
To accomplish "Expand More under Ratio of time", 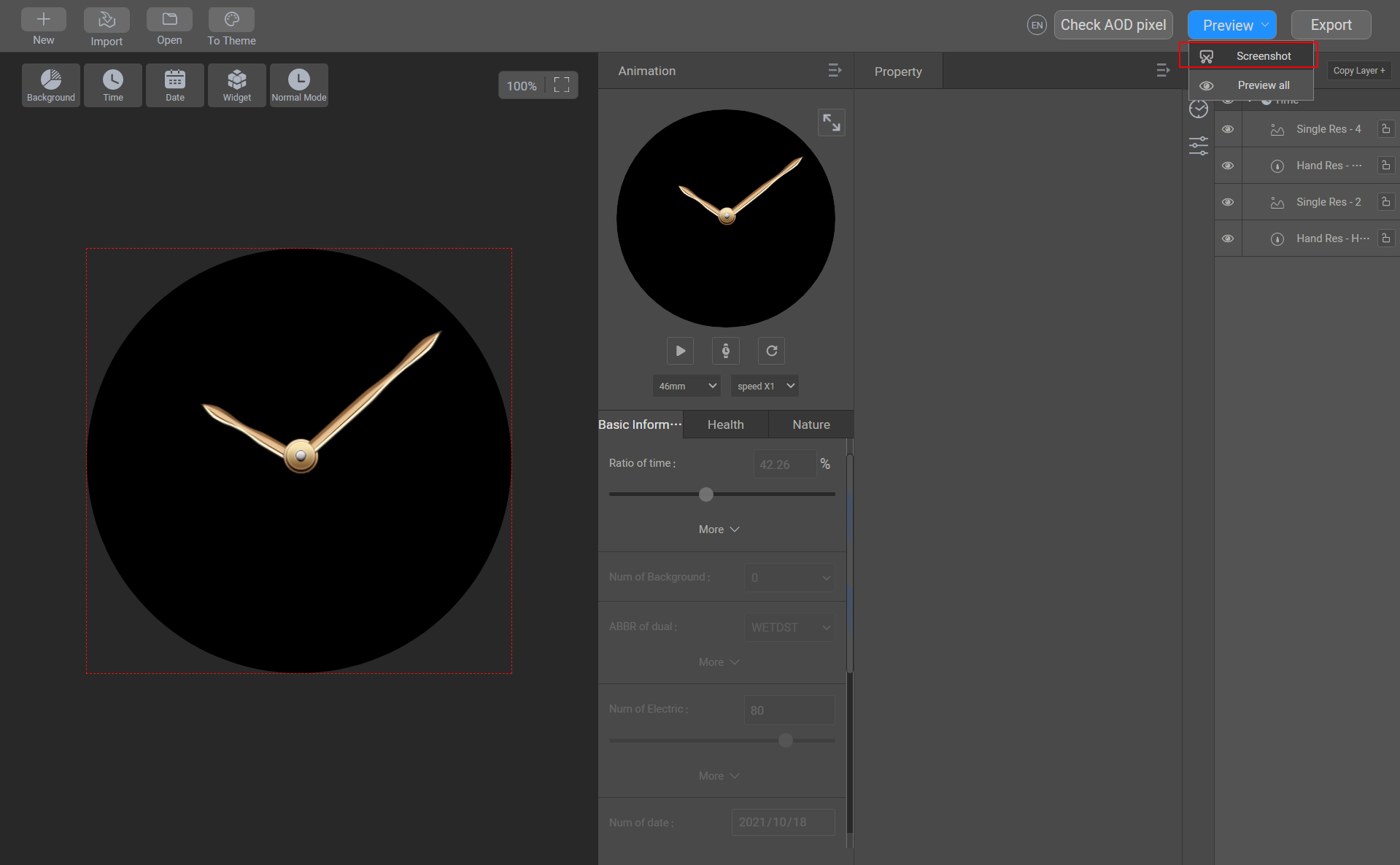I will pyautogui.click(x=719, y=529).
